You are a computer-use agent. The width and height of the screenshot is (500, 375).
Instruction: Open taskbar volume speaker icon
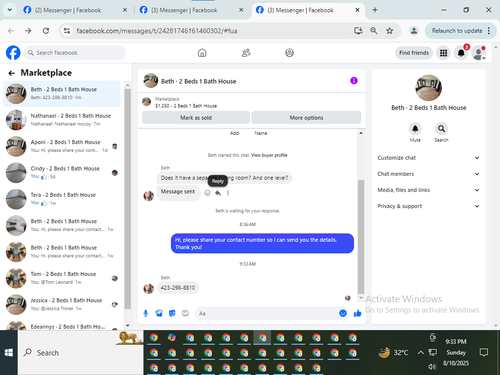tap(432, 367)
